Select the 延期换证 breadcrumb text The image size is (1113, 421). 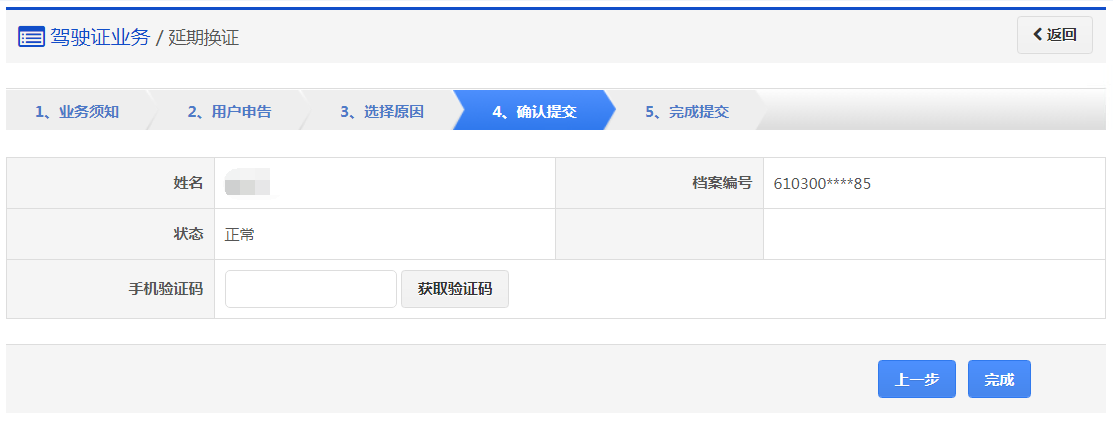click(x=204, y=38)
